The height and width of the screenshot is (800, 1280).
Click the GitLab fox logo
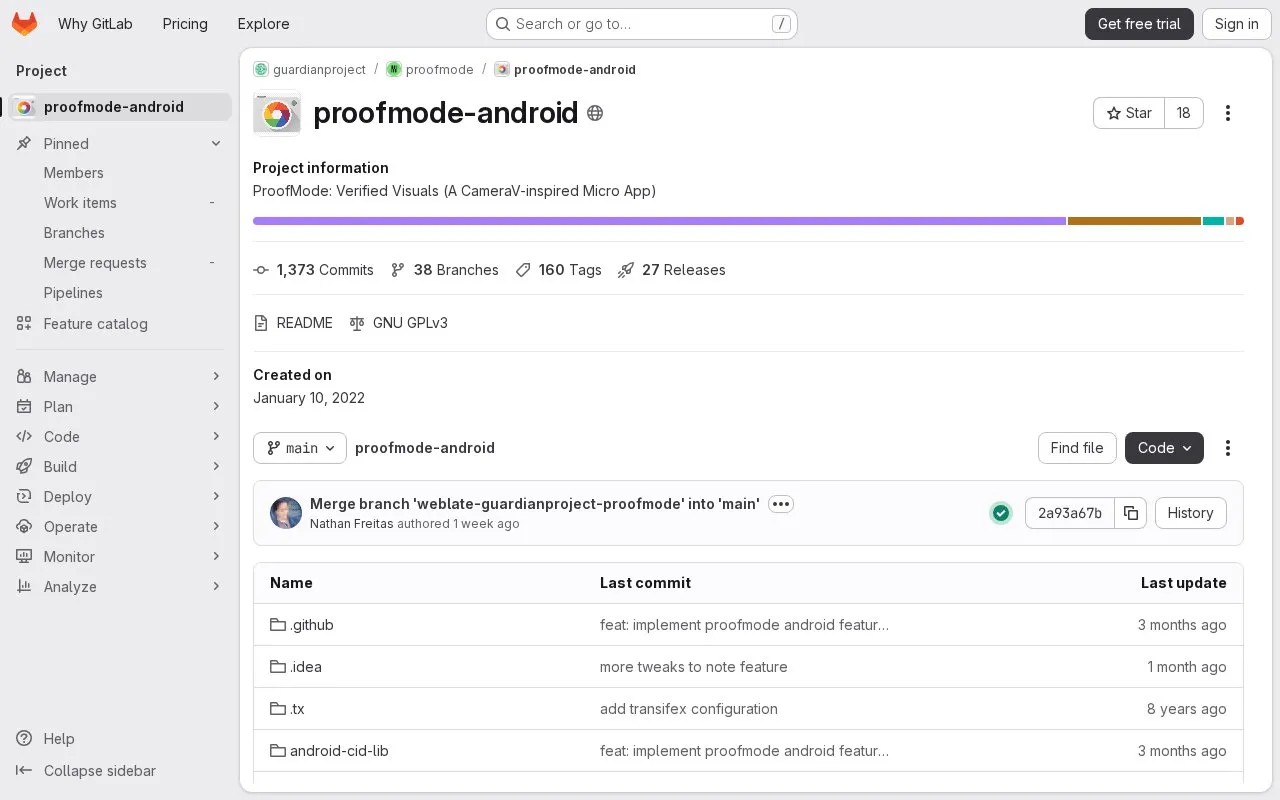pos(24,24)
